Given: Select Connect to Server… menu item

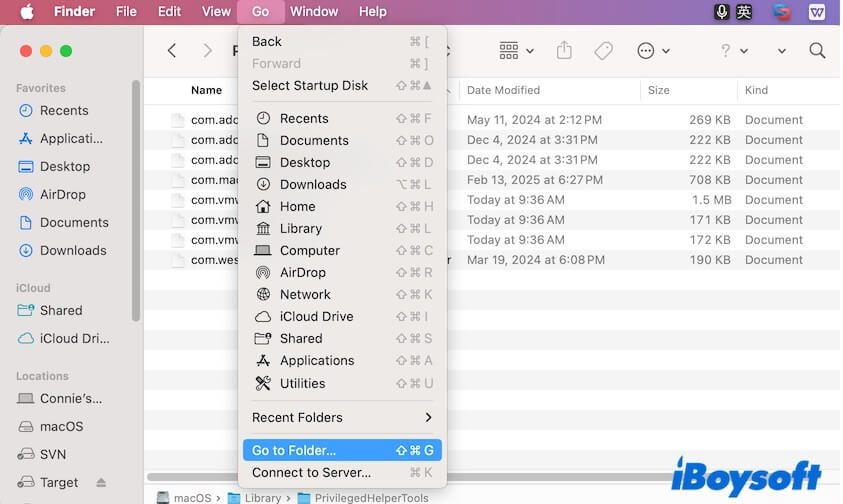Looking at the screenshot, I should tap(341, 473).
